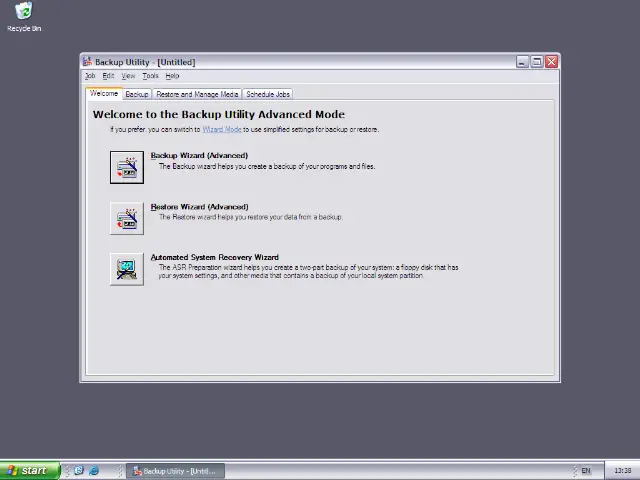Click the Restore Wizard (Advanced) icon button

(127, 218)
